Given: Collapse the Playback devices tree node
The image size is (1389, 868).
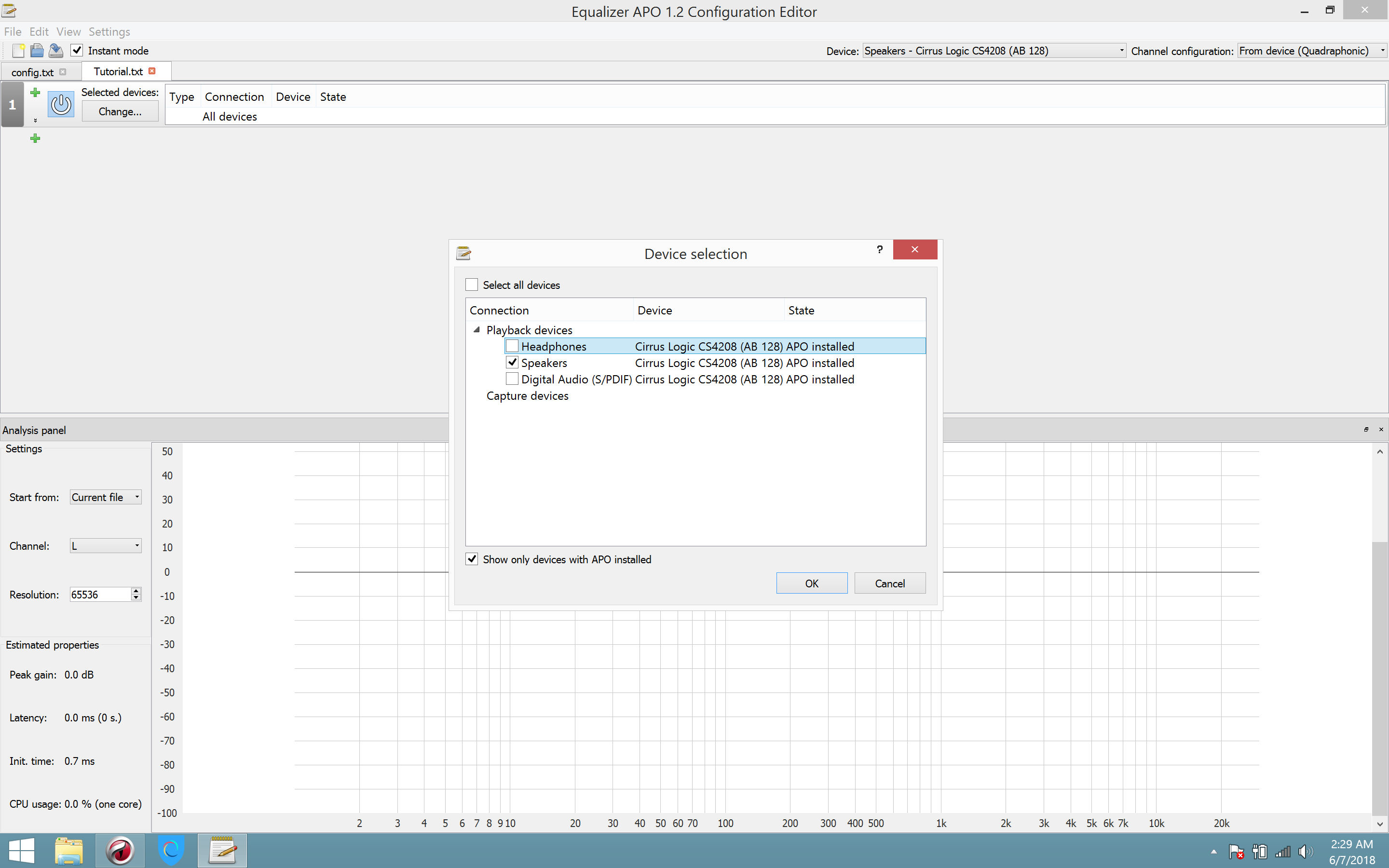Looking at the screenshot, I should point(477,330).
